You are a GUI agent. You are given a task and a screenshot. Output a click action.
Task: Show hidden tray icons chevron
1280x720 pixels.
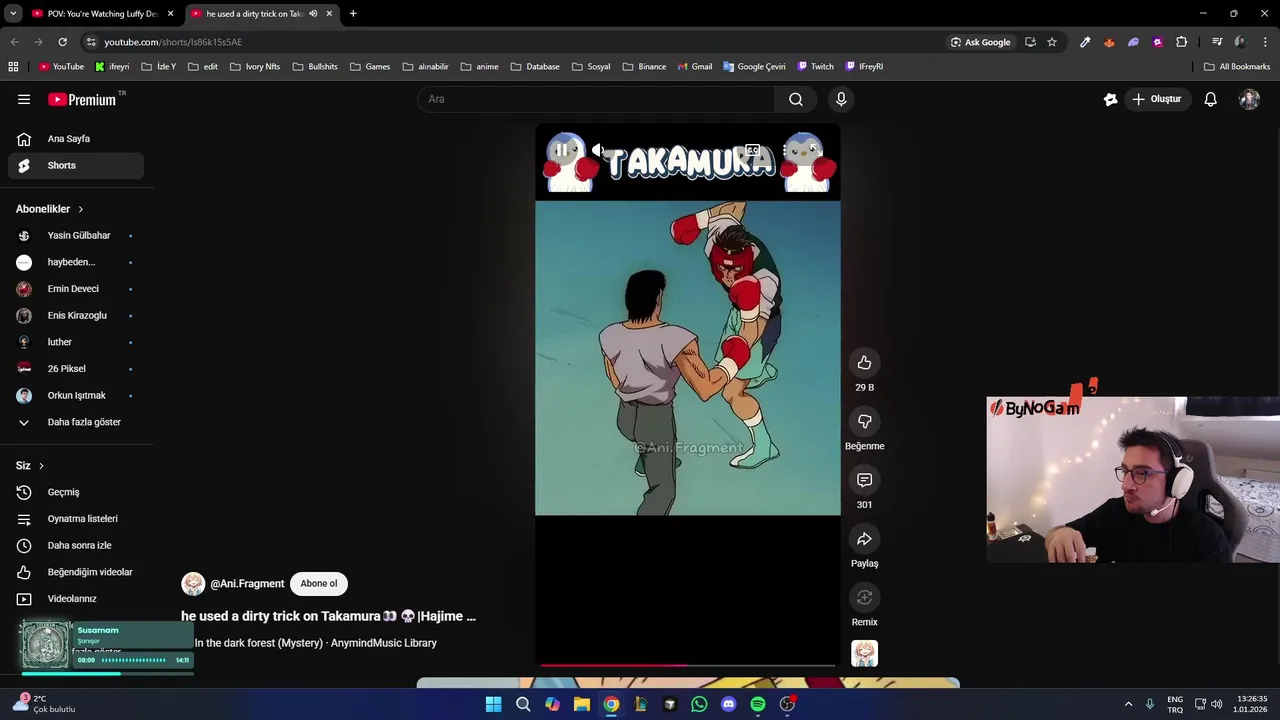pos(1128,704)
